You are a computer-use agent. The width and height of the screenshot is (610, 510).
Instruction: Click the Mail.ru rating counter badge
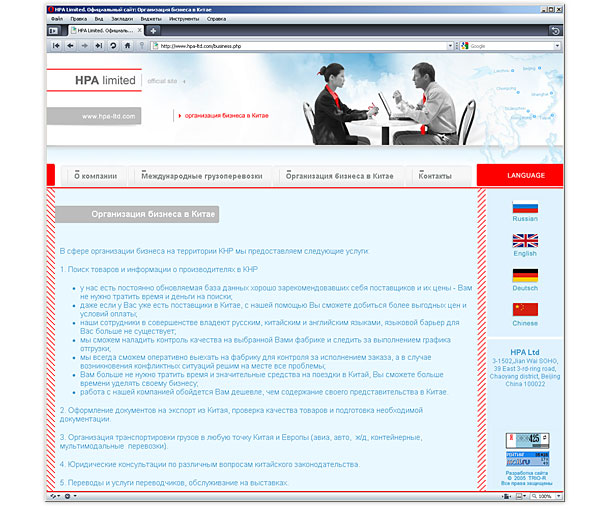tap(528, 459)
